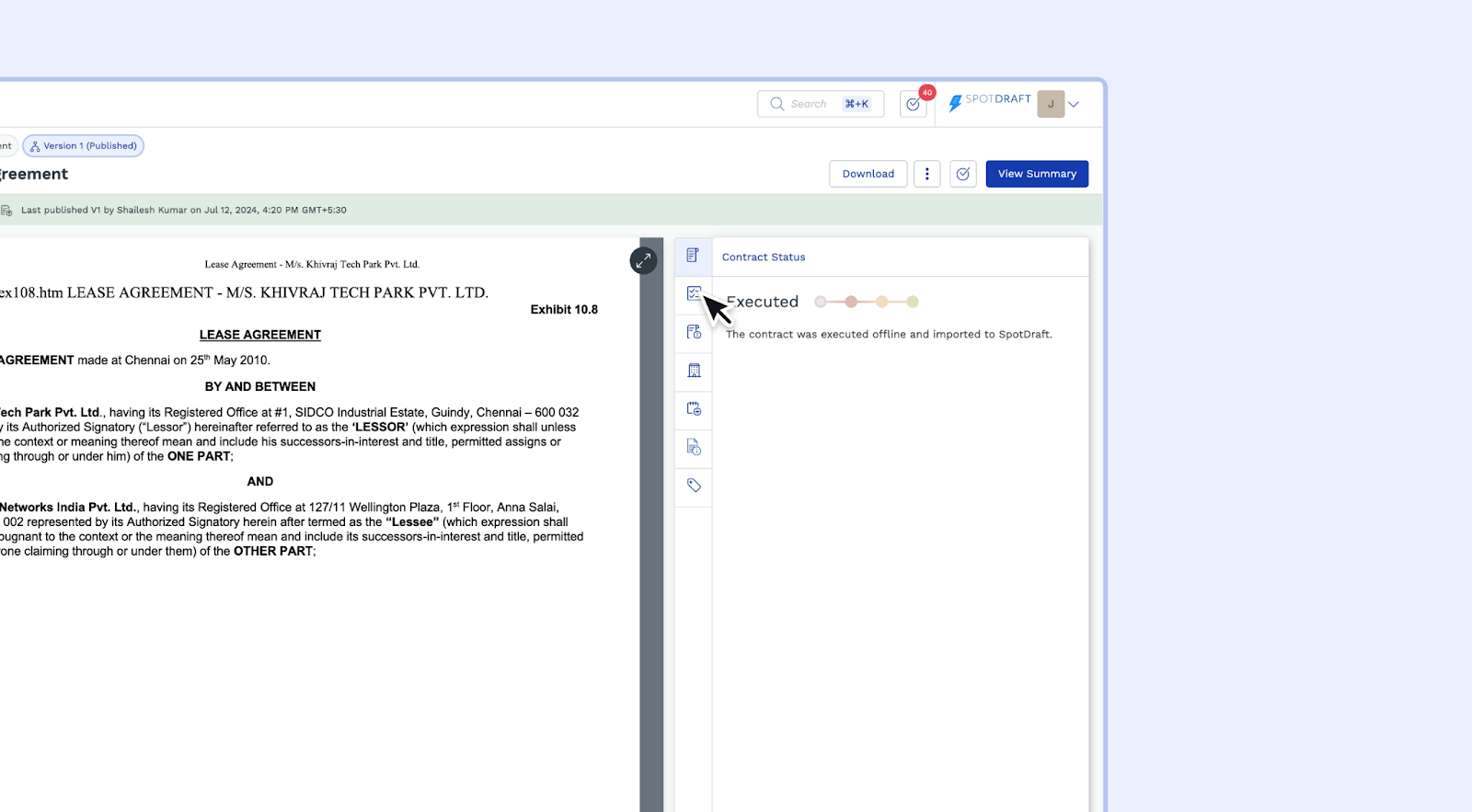Select the Contract Status panel heading
Image resolution: width=1472 pixels, height=812 pixels.
(x=764, y=257)
